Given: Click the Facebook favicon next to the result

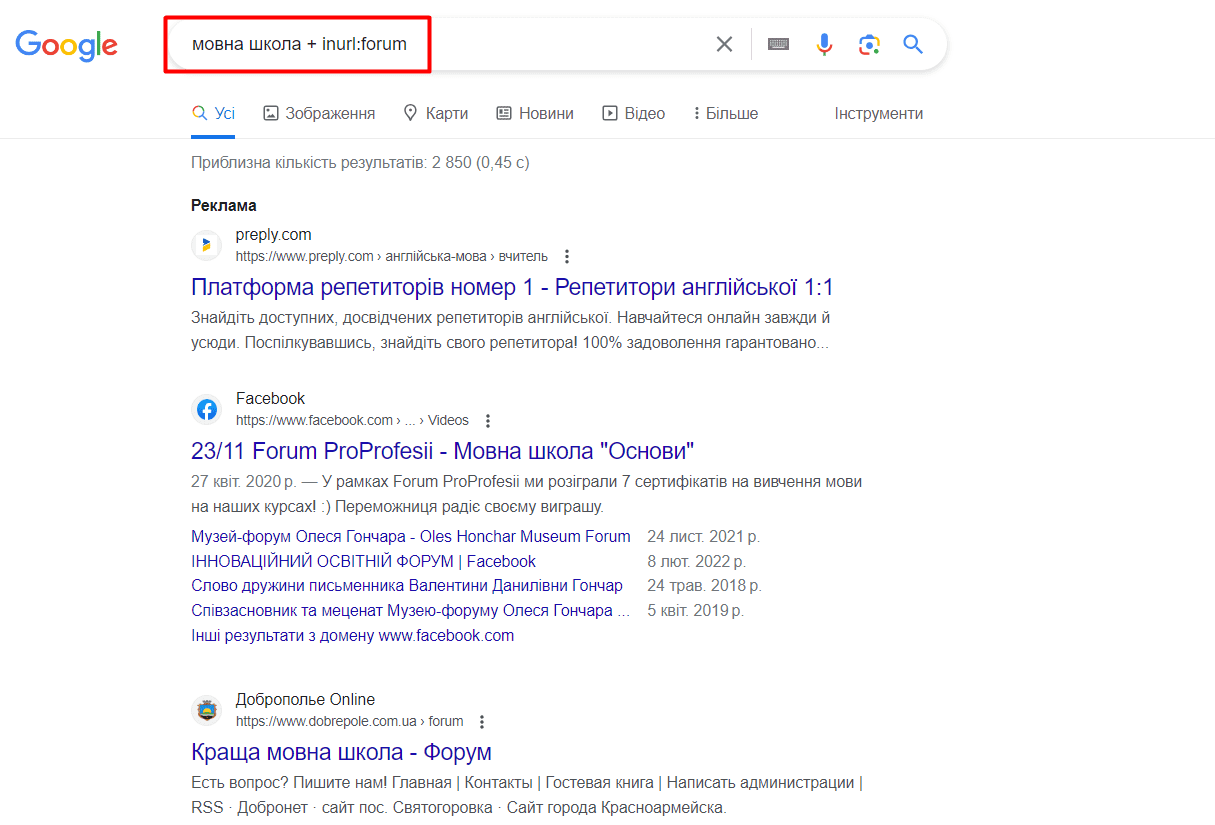Looking at the screenshot, I should pyautogui.click(x=206, y=409).
